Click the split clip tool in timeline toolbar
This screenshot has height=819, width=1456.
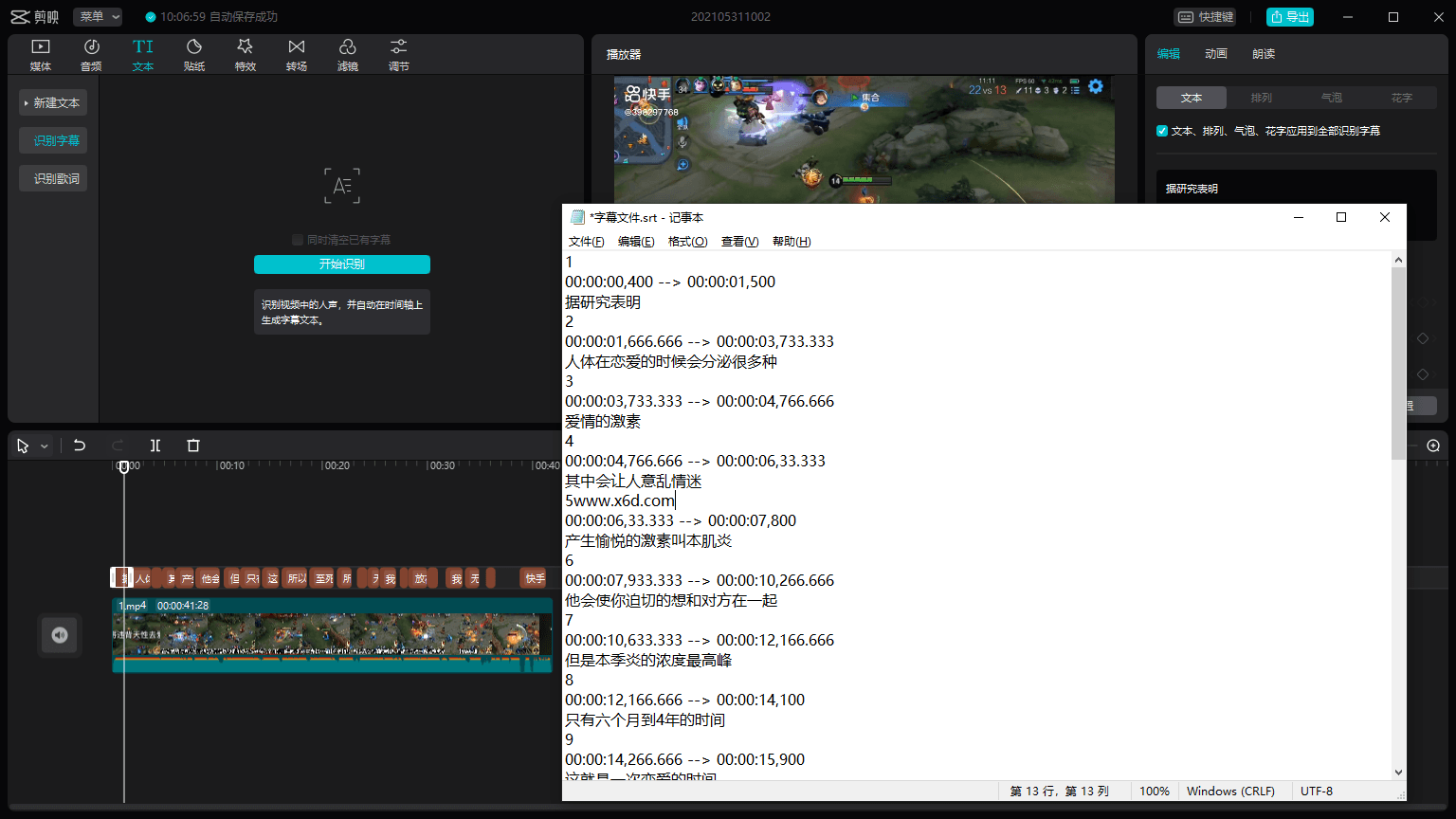[155, 445]
